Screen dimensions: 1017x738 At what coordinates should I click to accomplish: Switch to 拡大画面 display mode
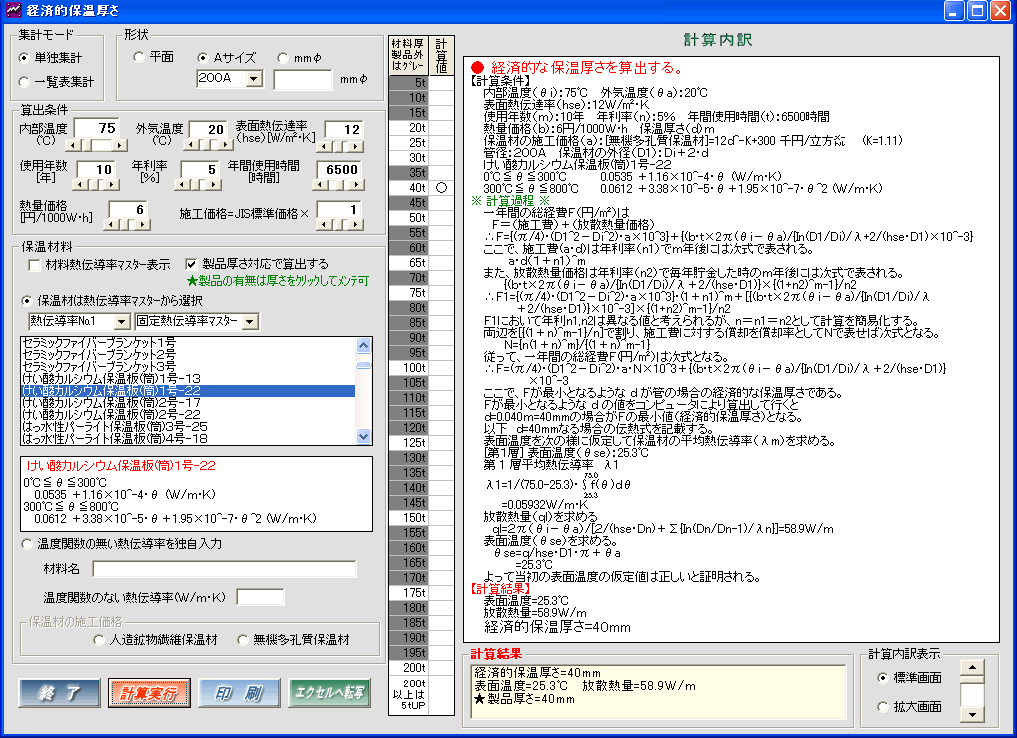(880, 707)
